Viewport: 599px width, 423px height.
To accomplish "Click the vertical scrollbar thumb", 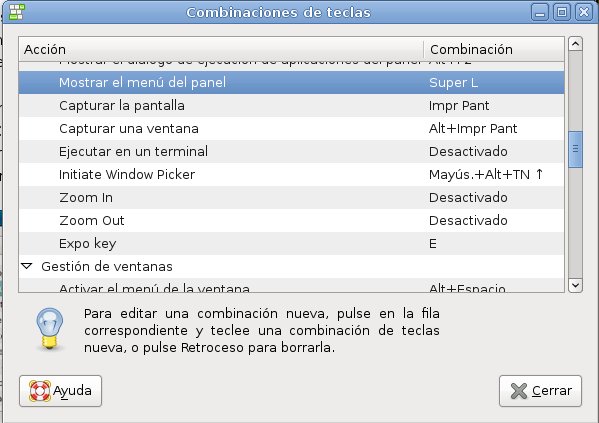I will tap(575, 149).
